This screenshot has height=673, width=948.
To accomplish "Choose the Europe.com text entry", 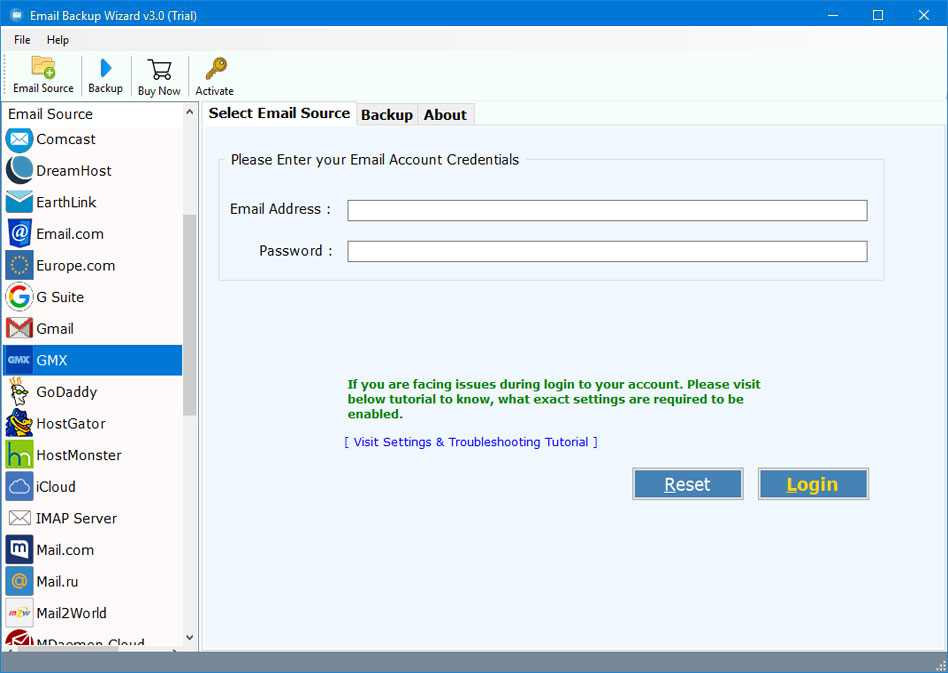I will point(76,265).
